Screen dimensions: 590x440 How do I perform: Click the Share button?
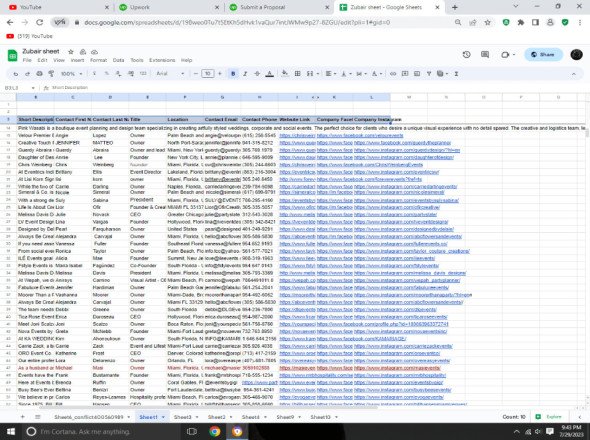click(x=543, y=55)
